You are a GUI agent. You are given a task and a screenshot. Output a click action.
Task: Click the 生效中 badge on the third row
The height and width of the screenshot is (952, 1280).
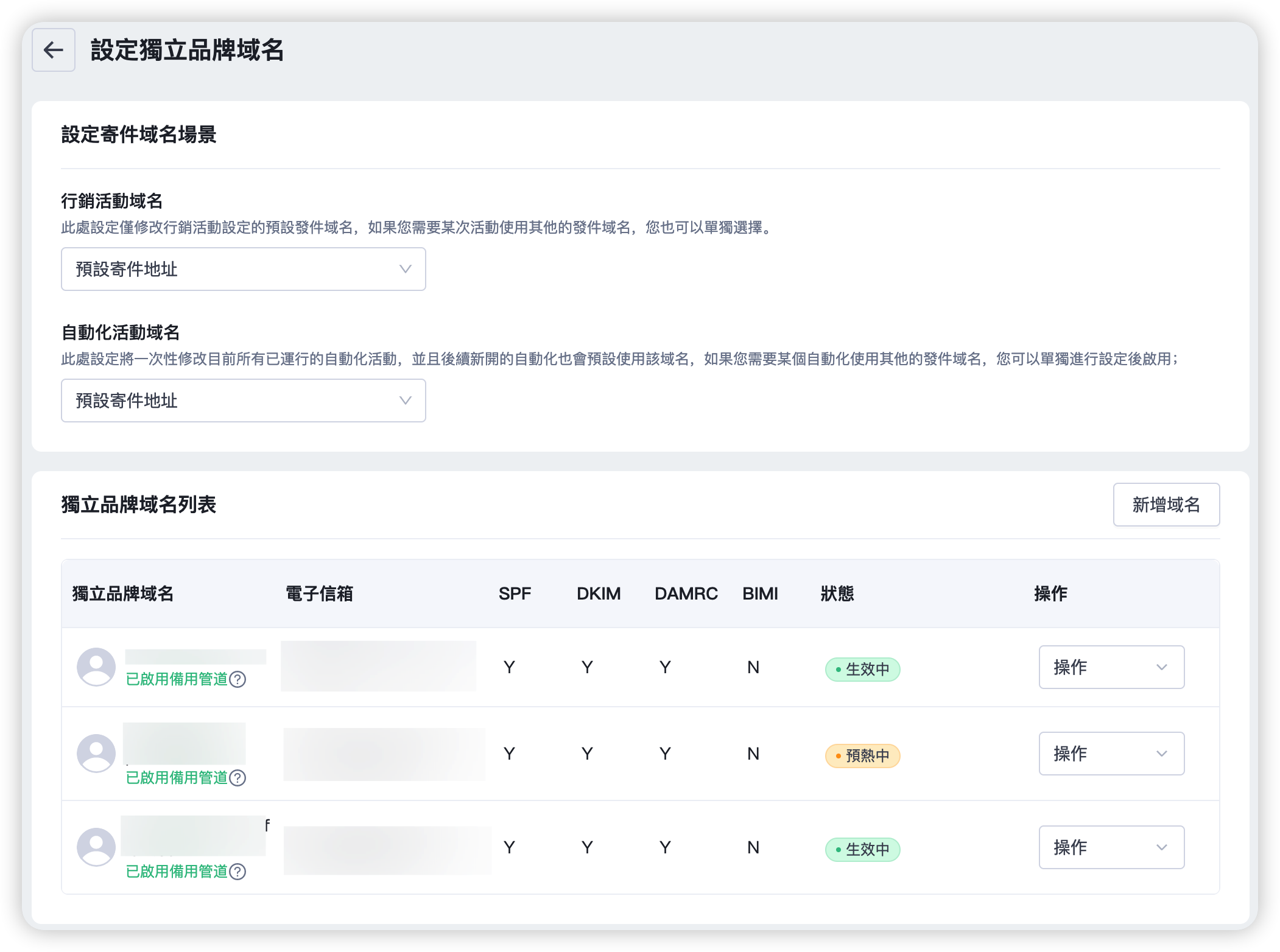[862, 849]
